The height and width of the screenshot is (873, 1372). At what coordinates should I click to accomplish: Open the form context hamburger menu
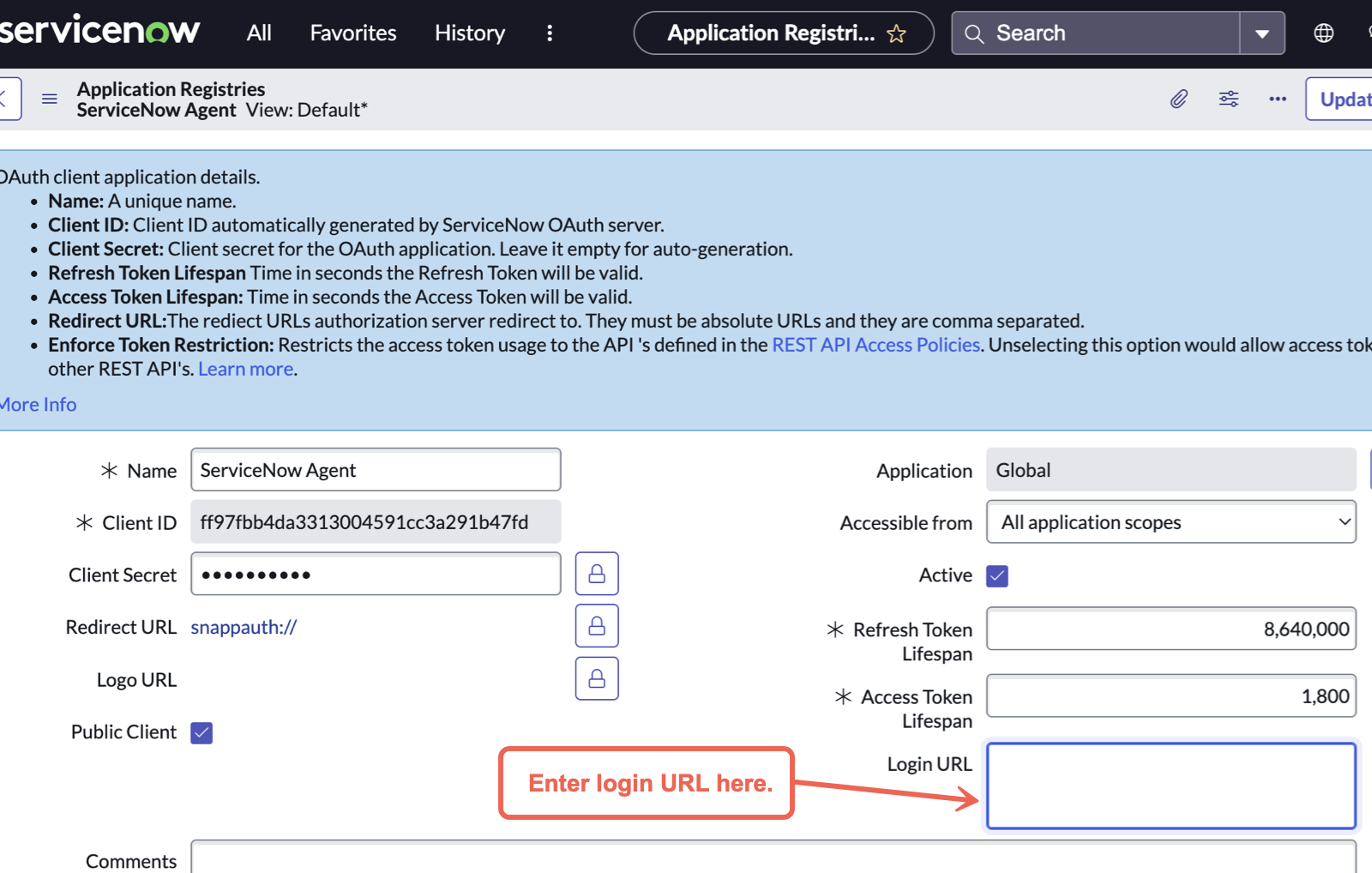(50, 99)
